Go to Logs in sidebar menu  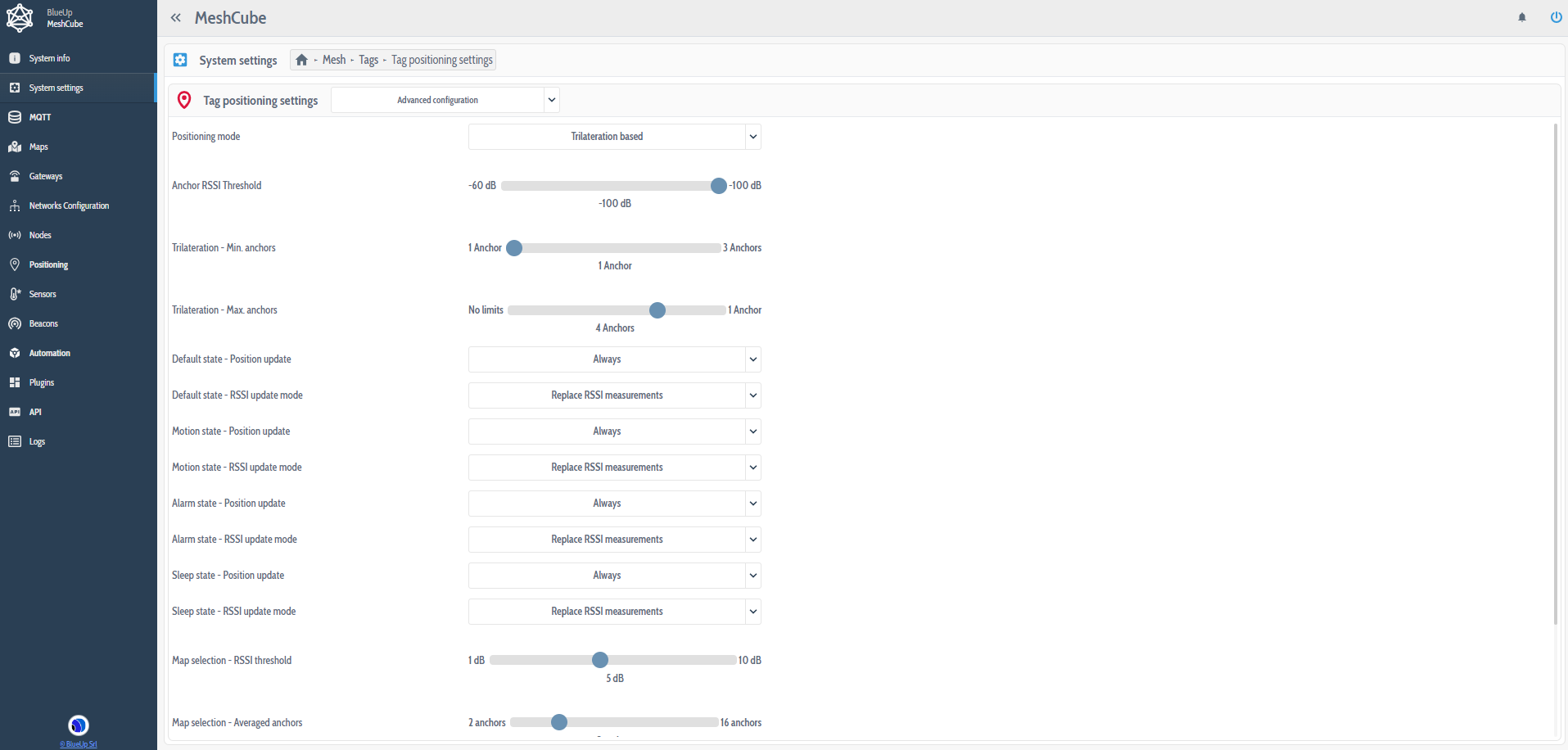pos(37,441)
